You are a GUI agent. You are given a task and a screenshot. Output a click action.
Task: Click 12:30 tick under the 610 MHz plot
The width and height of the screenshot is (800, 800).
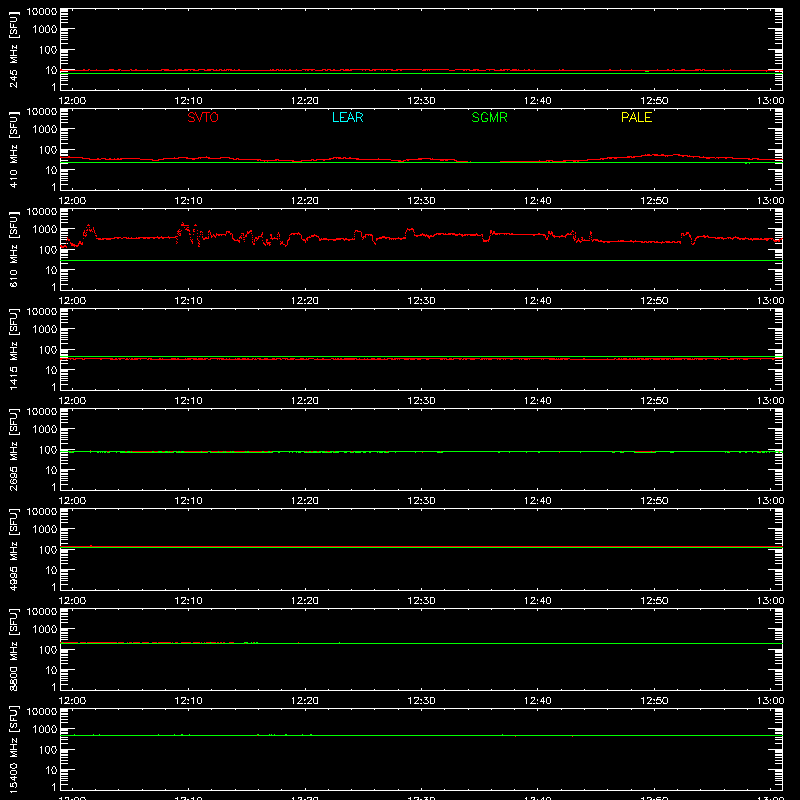pyautogui.click(x=421, y=301)
